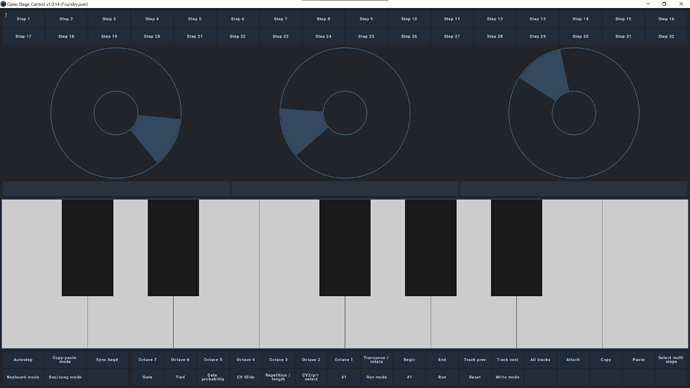
Task: Click the Reset button
Action: [x=474, y=377]
